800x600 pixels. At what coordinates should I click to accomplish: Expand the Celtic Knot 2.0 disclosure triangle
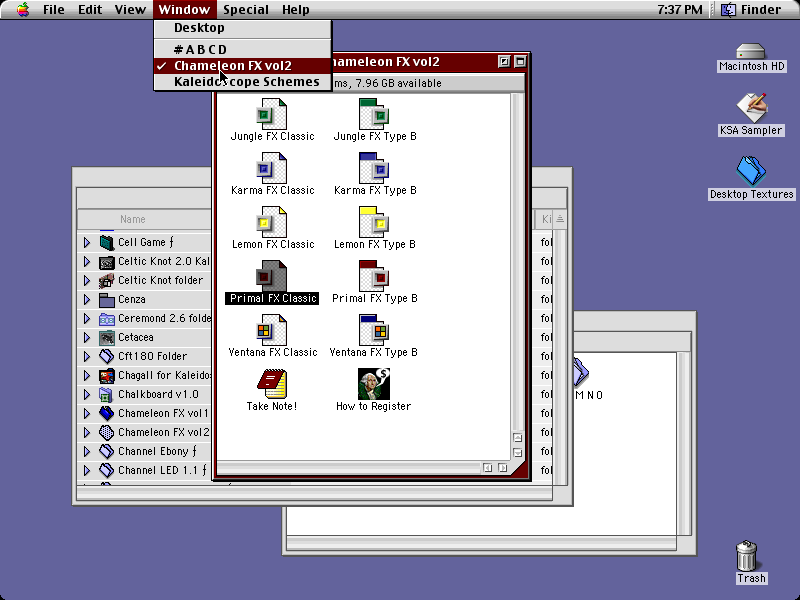pyautogui.click(x=87, y=262)
